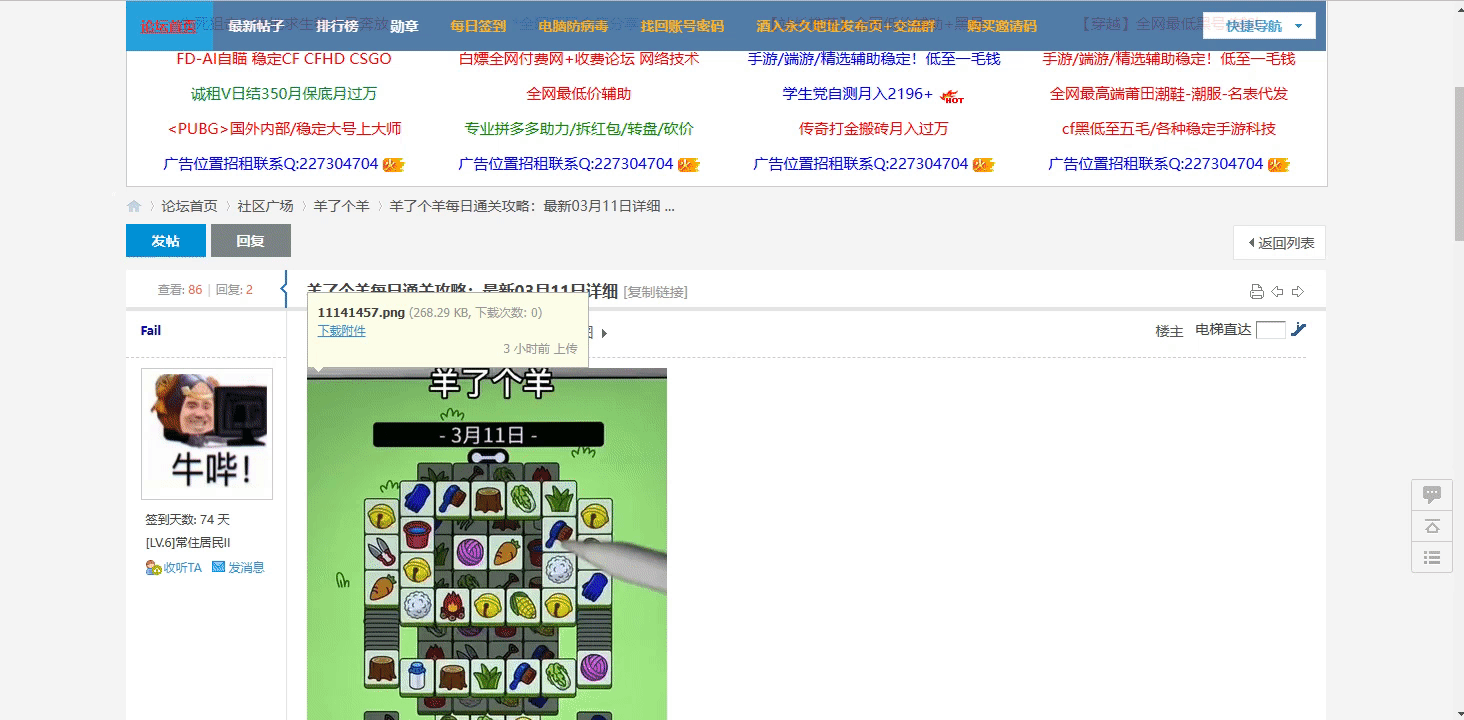Click the speech bubble quick reply icon

pyautogui.click(x=1431, y=495)
